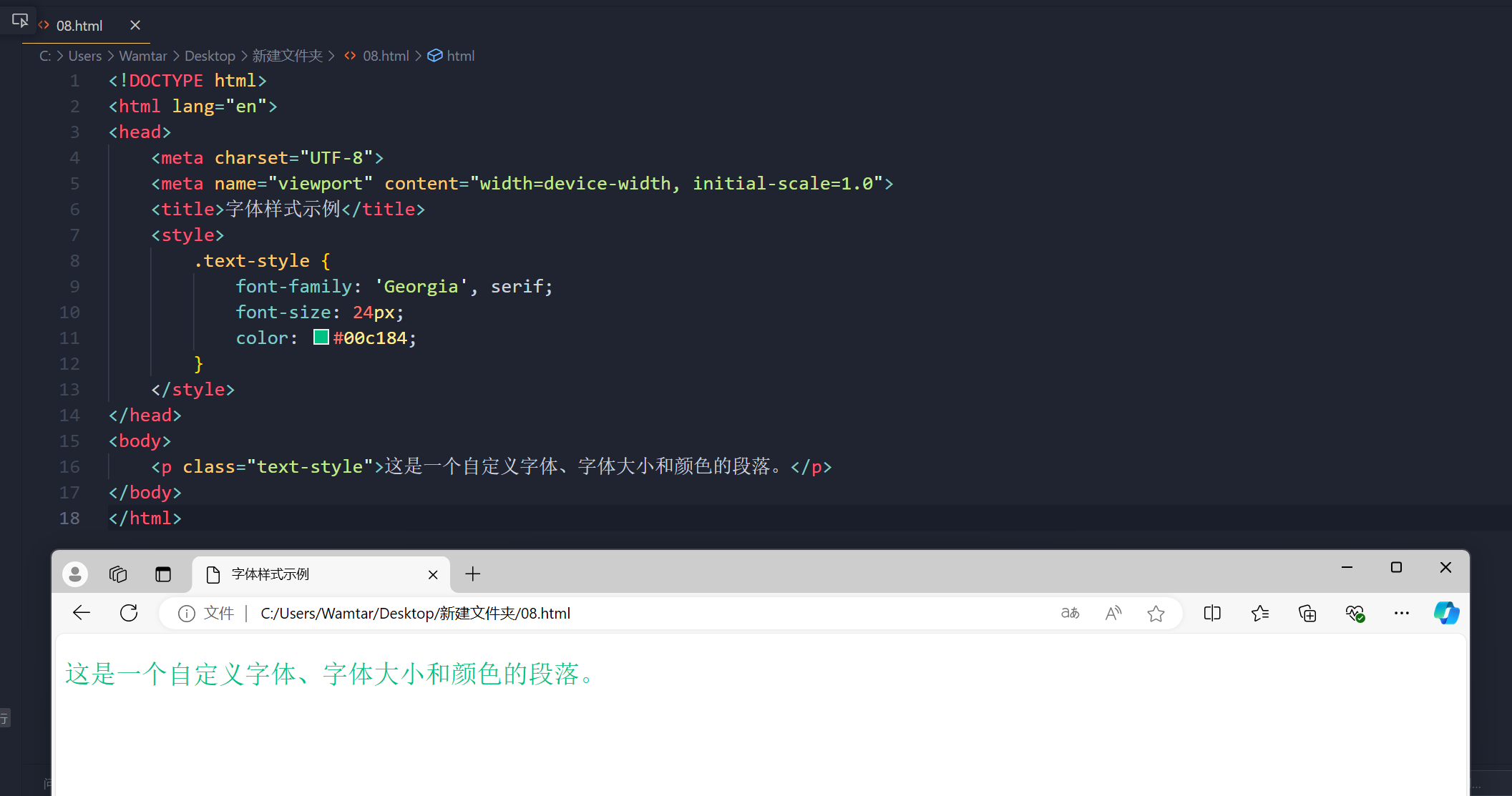Open a new browser tab with +
The image size is (1512, 796).
coord(472,574)
